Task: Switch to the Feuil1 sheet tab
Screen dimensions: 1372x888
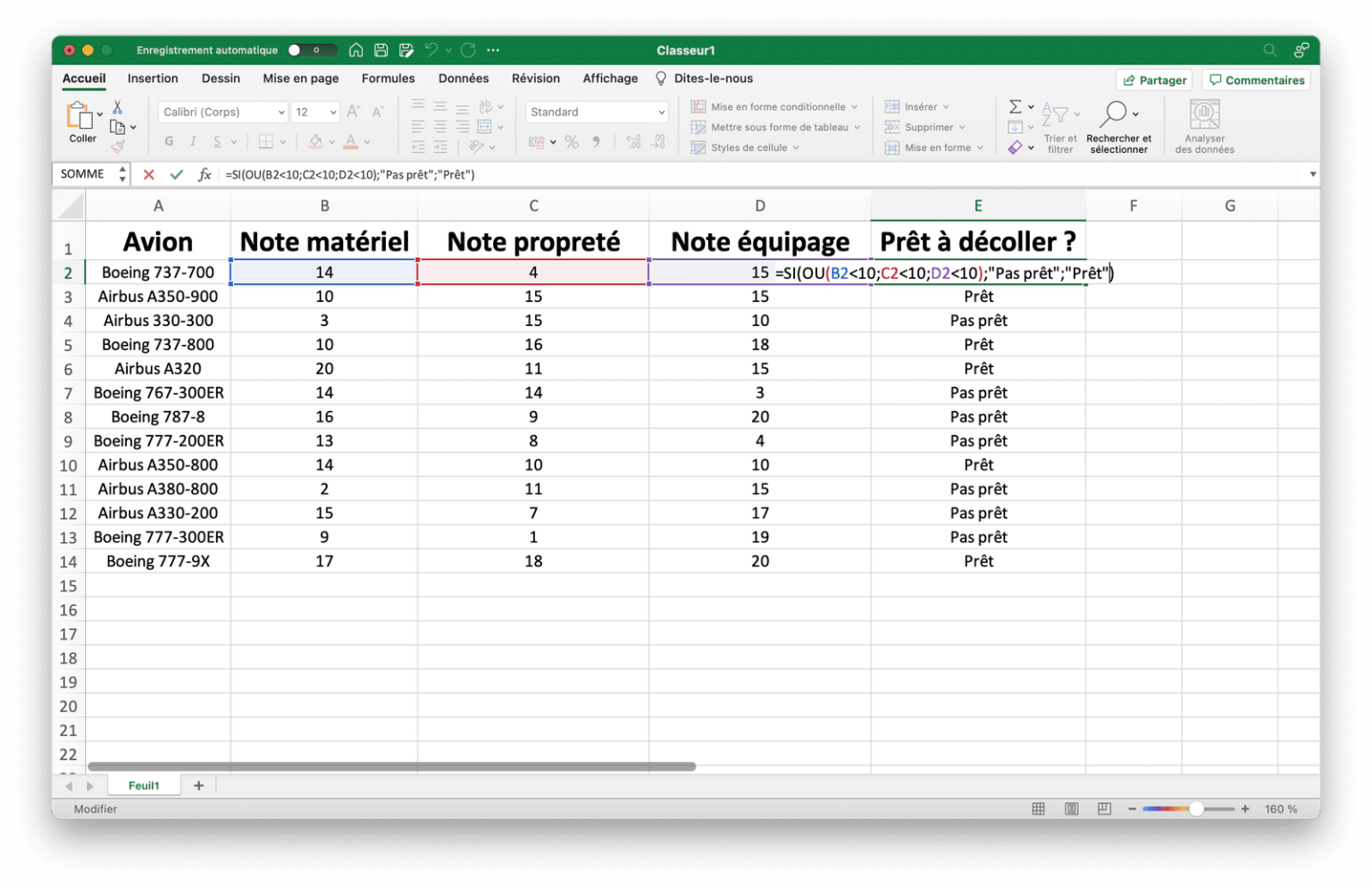Action: [144, 786]
